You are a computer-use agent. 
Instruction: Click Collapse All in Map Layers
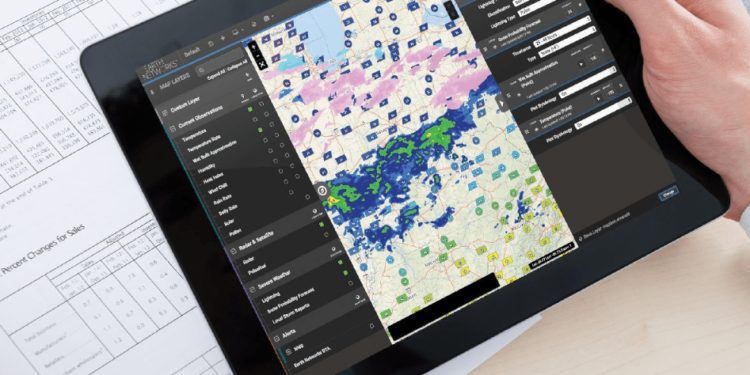(x=237, y=66)
